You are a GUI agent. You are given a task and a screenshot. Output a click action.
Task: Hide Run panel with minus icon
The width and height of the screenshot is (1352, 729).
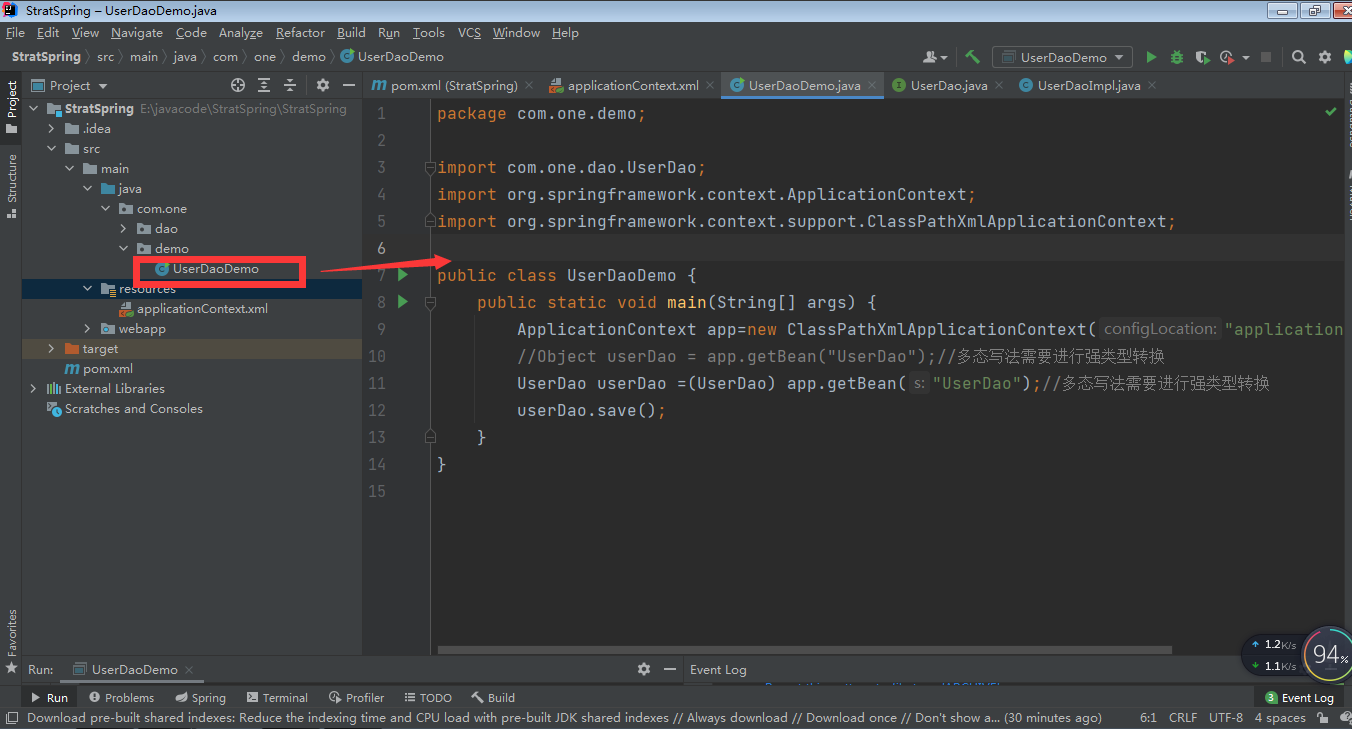tap(670, 669)
